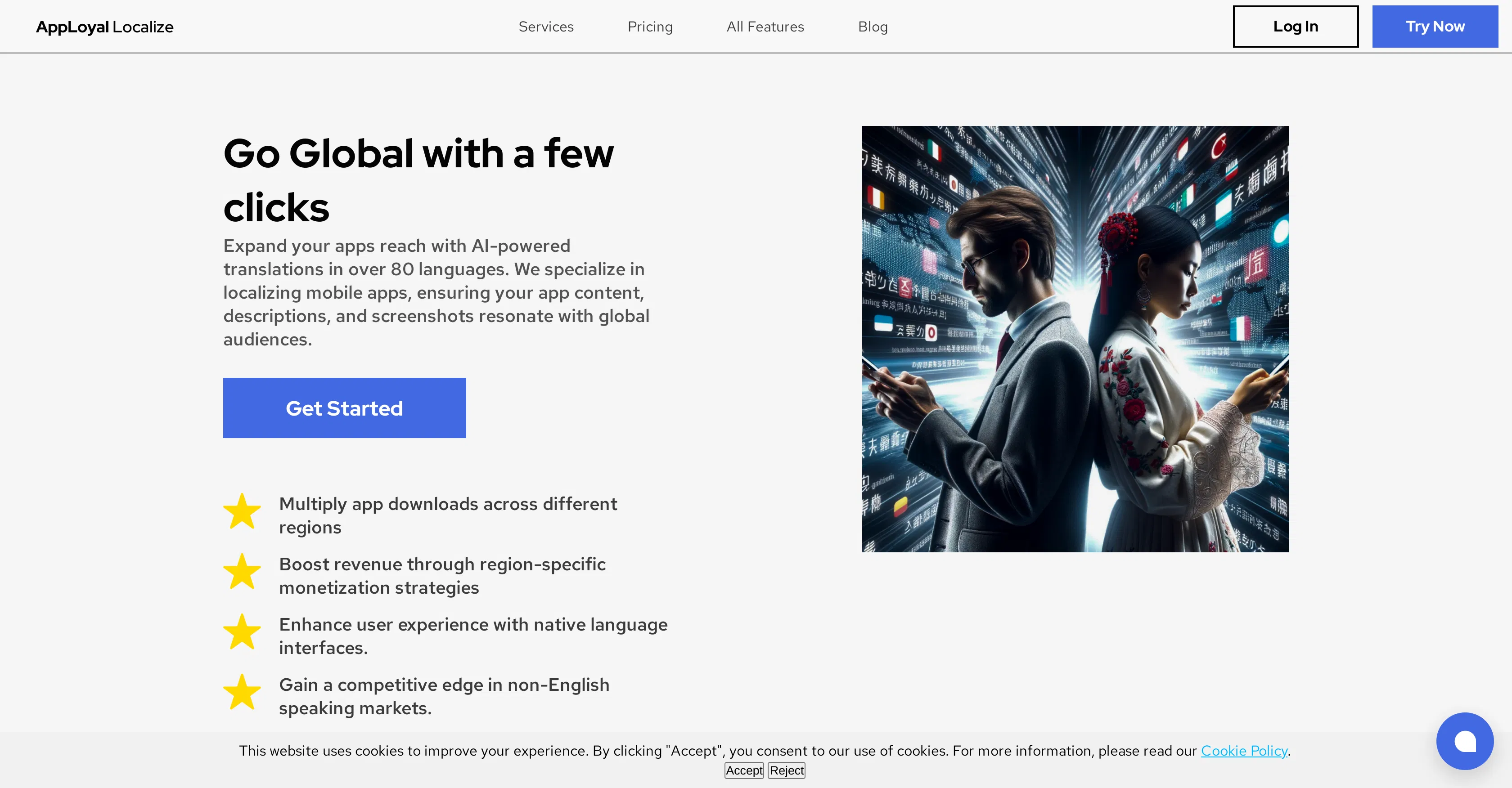
Task: Visit the Blog from the navigation
Action: 872,27
